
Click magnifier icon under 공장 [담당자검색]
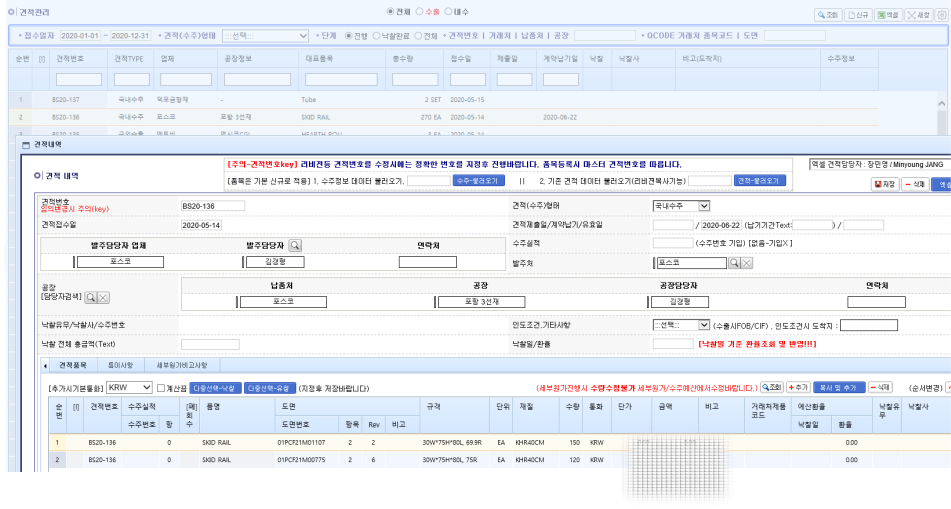coord(90,297)
